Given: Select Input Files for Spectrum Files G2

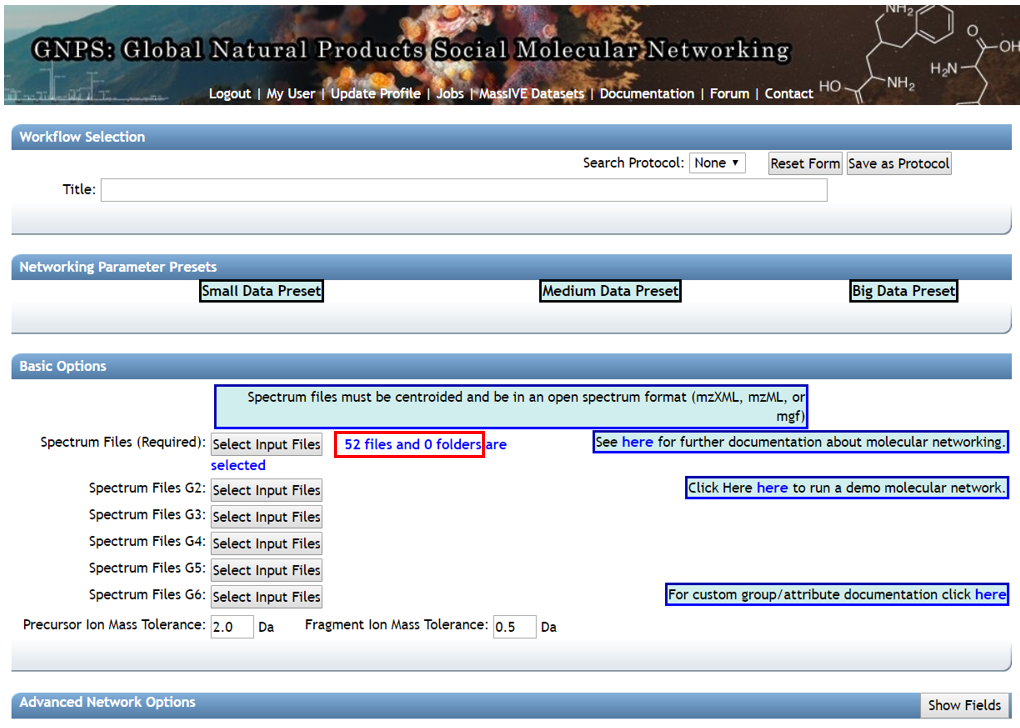Looking at the screenshot, I should pyautogui.click(x=267, y=490).
